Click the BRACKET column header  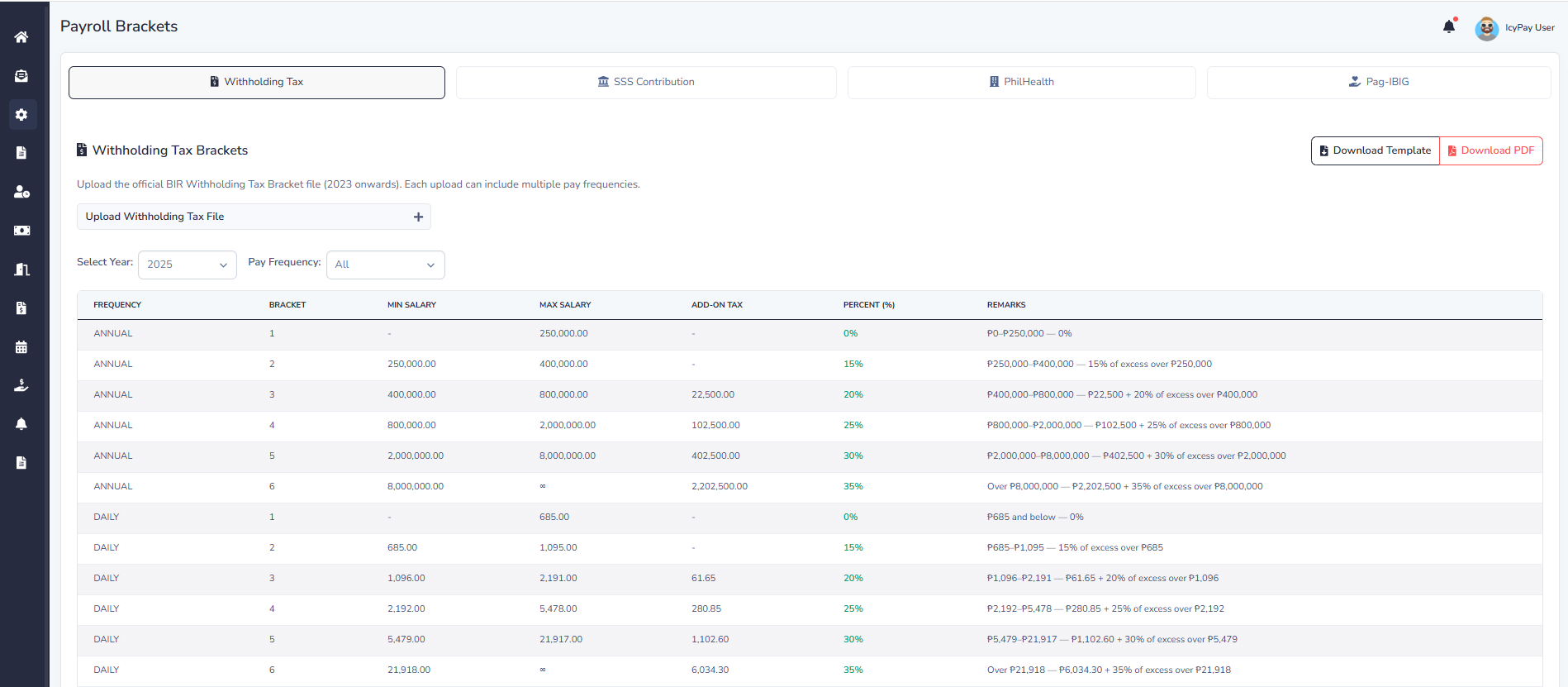(287, 305)
